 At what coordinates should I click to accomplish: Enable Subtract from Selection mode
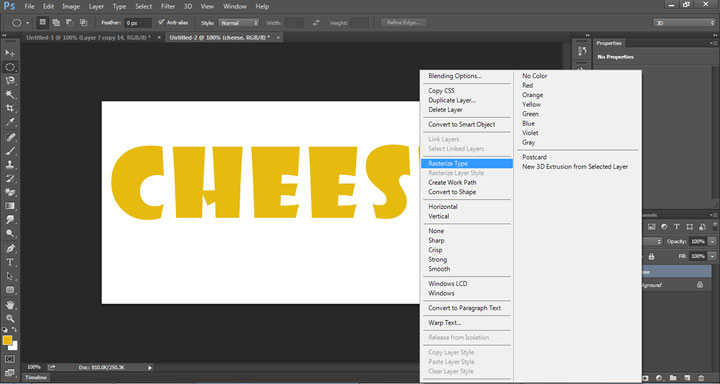pos(70,23)
